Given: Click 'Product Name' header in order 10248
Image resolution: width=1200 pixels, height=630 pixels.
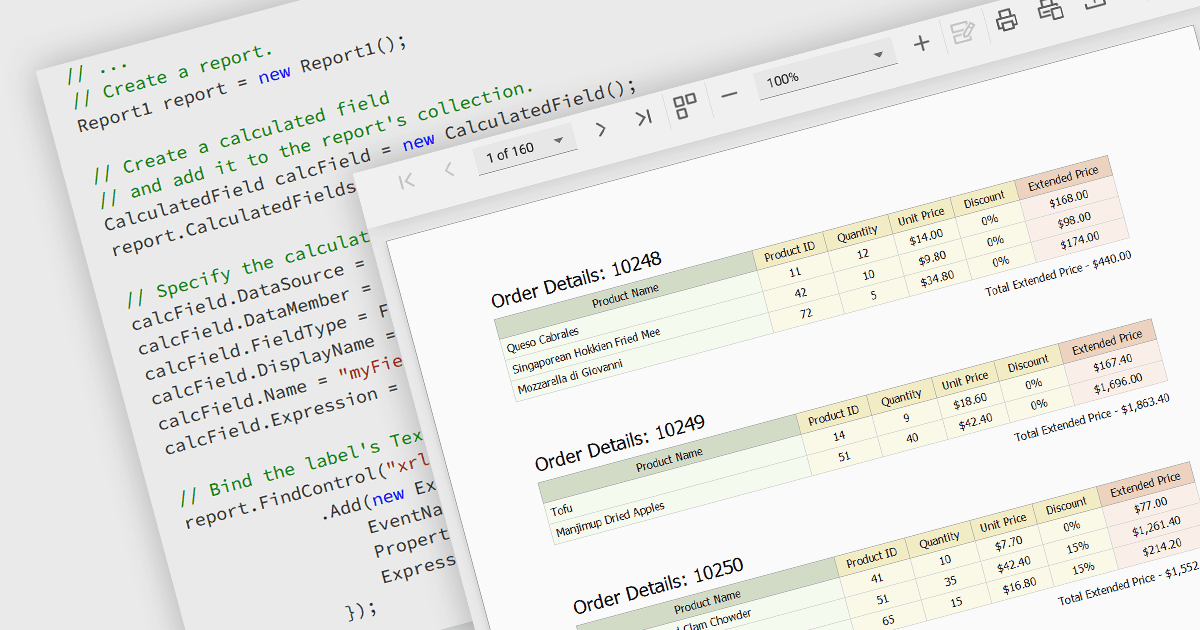Looking at the screenshot, I should pos(625,296).
